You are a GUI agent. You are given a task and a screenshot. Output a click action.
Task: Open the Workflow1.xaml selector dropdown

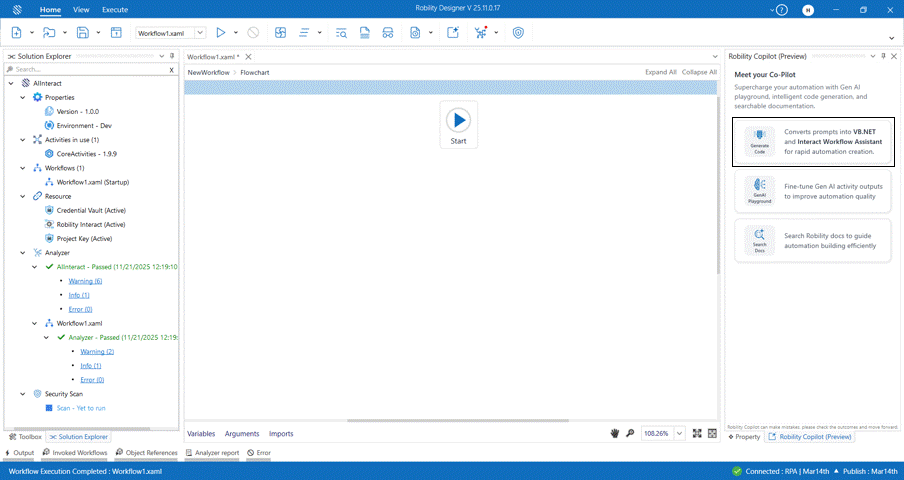[200, 33]
